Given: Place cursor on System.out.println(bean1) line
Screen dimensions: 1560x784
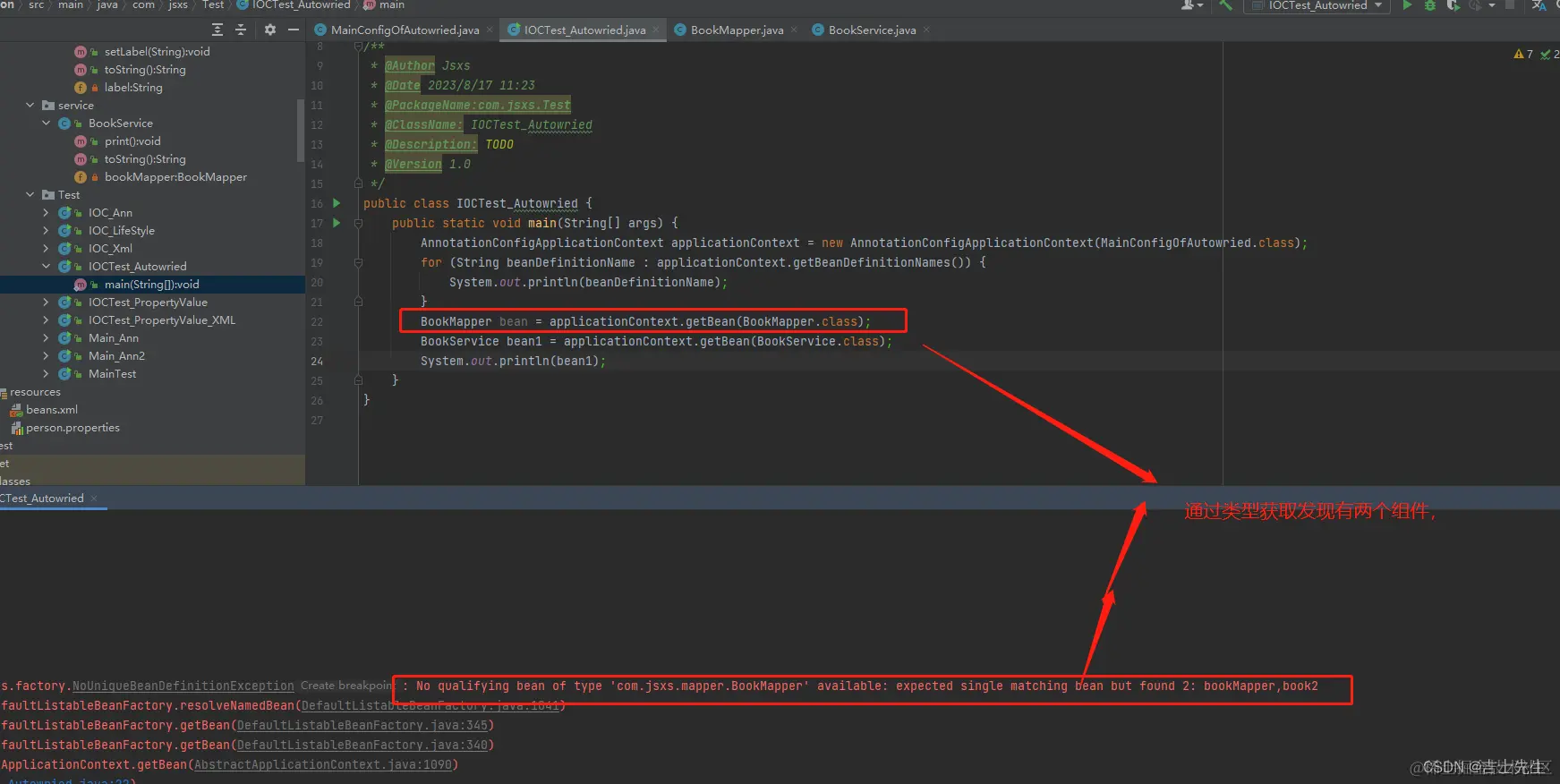Looking at the screenshot, I should tap(513, 361).
